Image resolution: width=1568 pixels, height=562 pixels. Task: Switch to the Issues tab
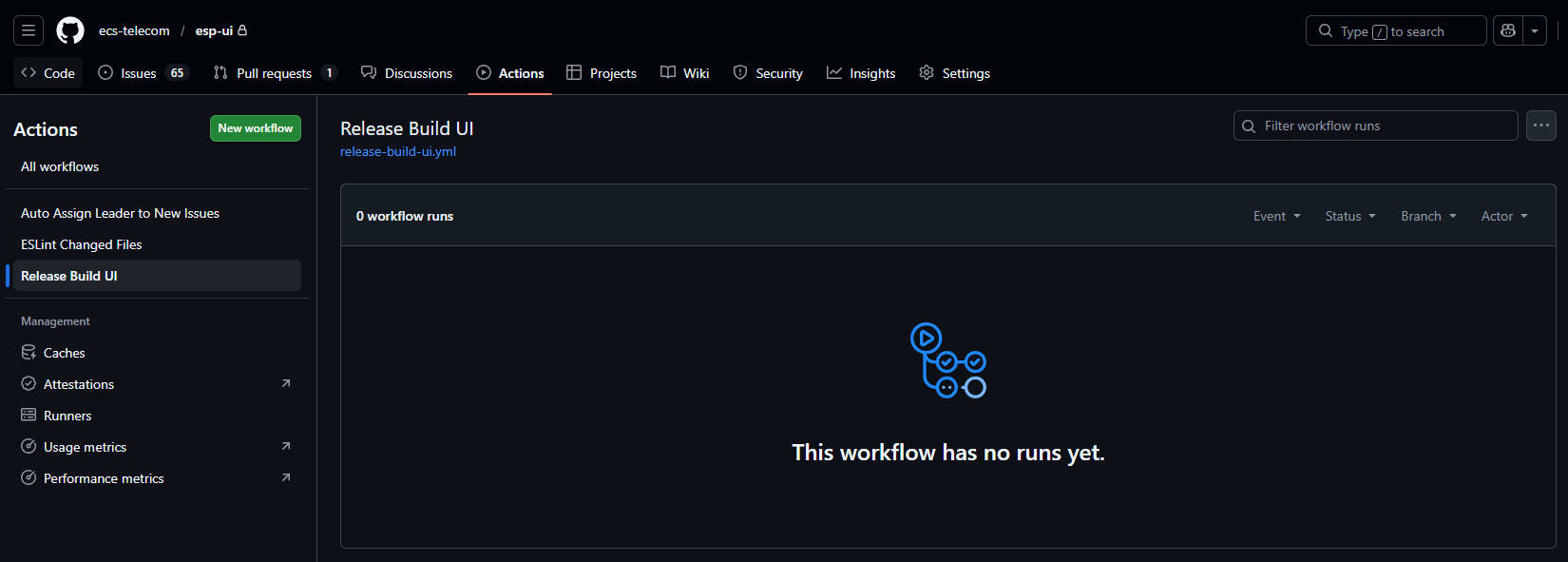[x=143, y=73]
